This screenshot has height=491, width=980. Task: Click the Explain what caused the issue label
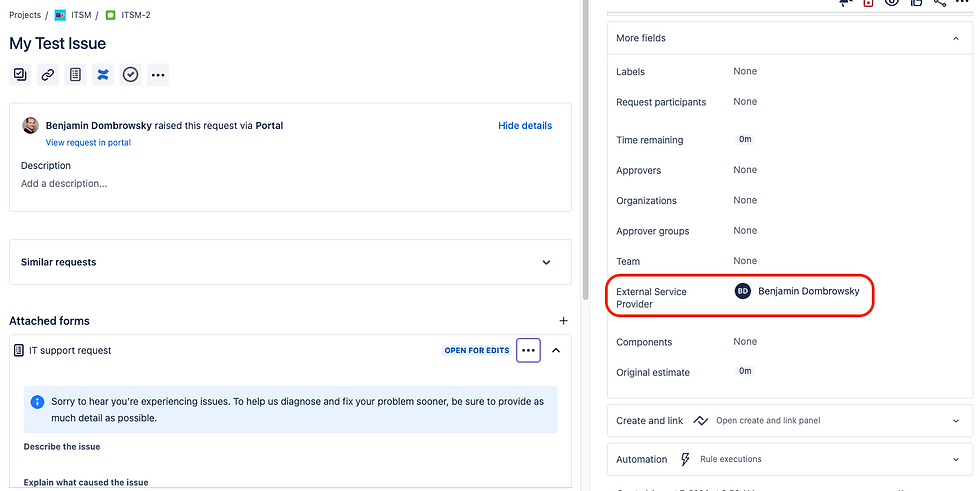[86, 482]
